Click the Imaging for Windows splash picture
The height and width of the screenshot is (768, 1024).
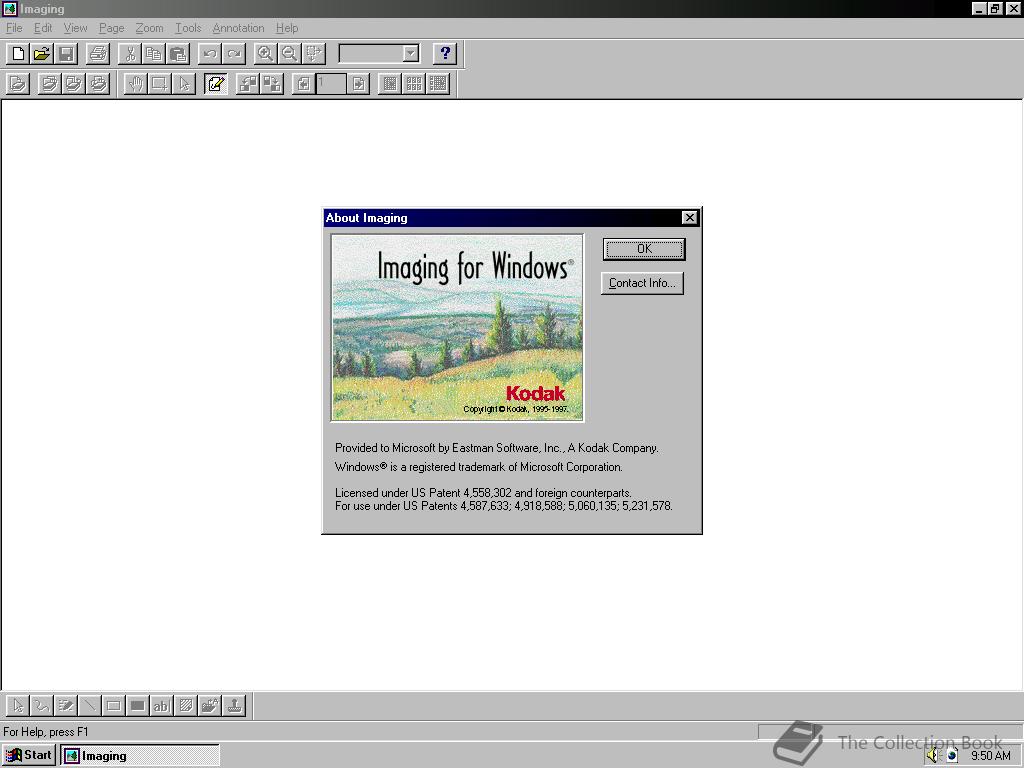(x=457, y=328)
